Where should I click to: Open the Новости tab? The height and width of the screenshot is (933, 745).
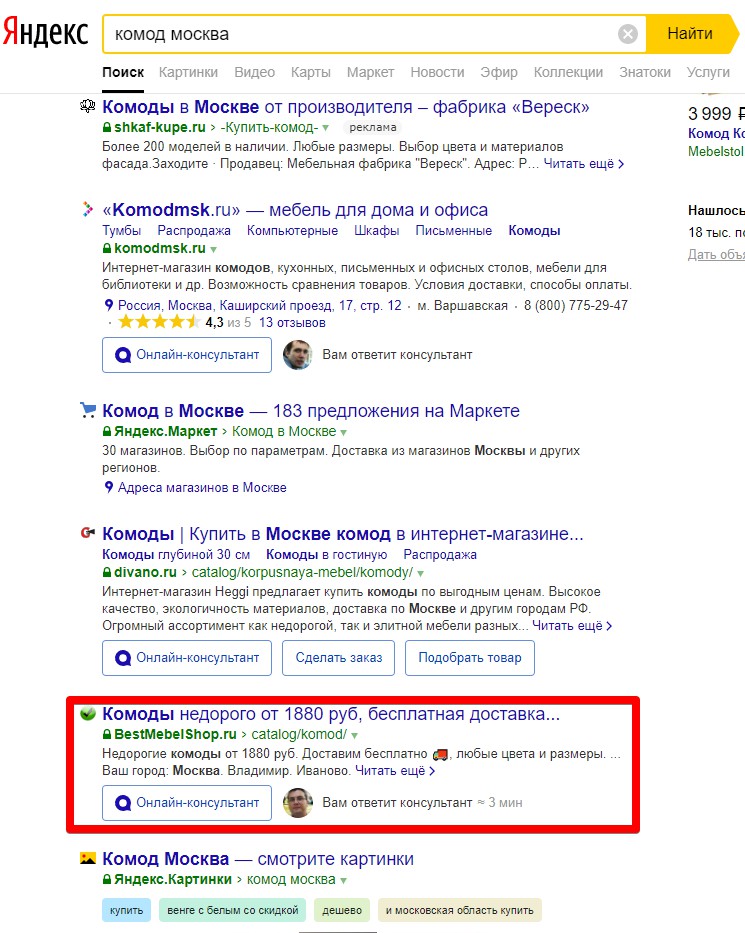pos(437,72)
